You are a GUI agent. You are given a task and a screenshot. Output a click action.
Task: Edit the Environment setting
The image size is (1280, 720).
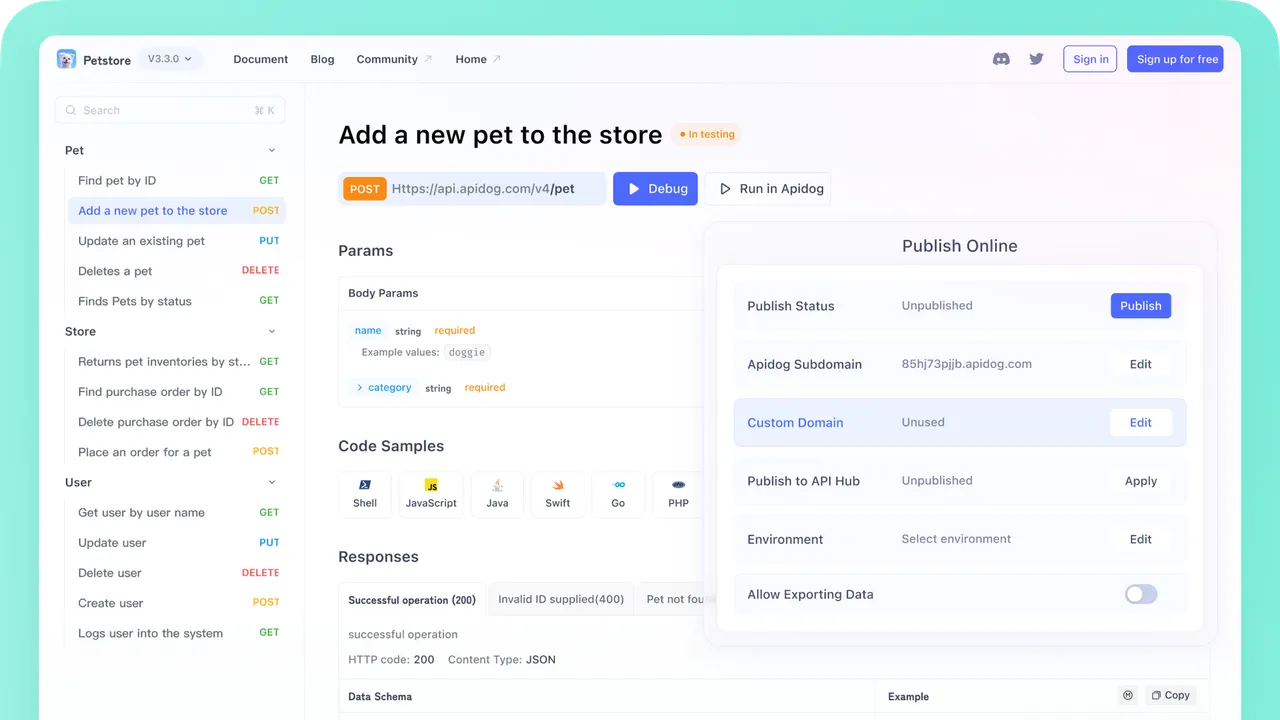coord(1141,539)
